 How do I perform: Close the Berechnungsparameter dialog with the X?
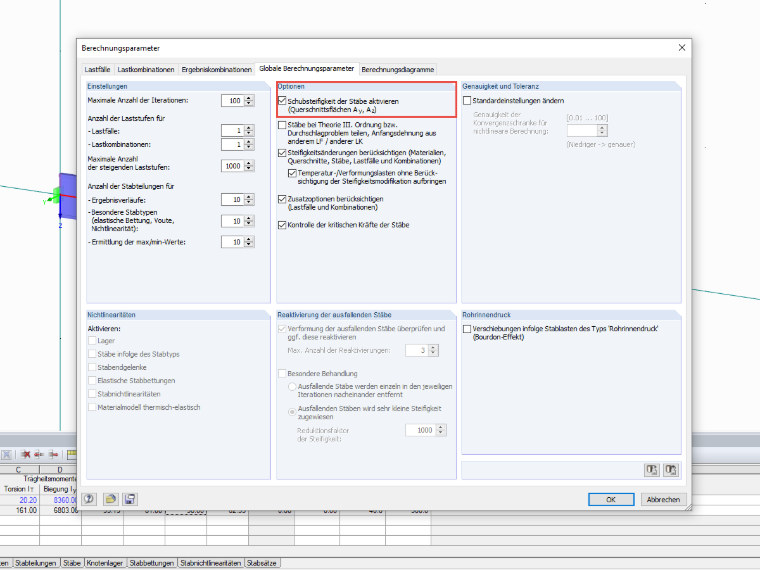click(681, 48)
